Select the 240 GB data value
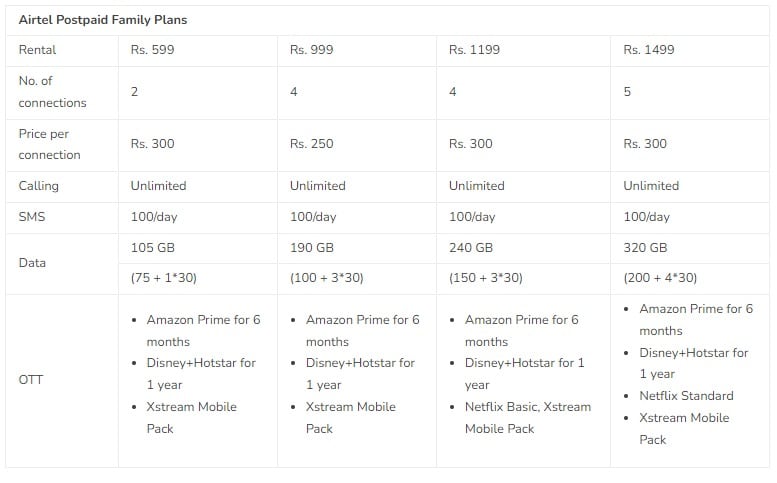 coord(471,248)
